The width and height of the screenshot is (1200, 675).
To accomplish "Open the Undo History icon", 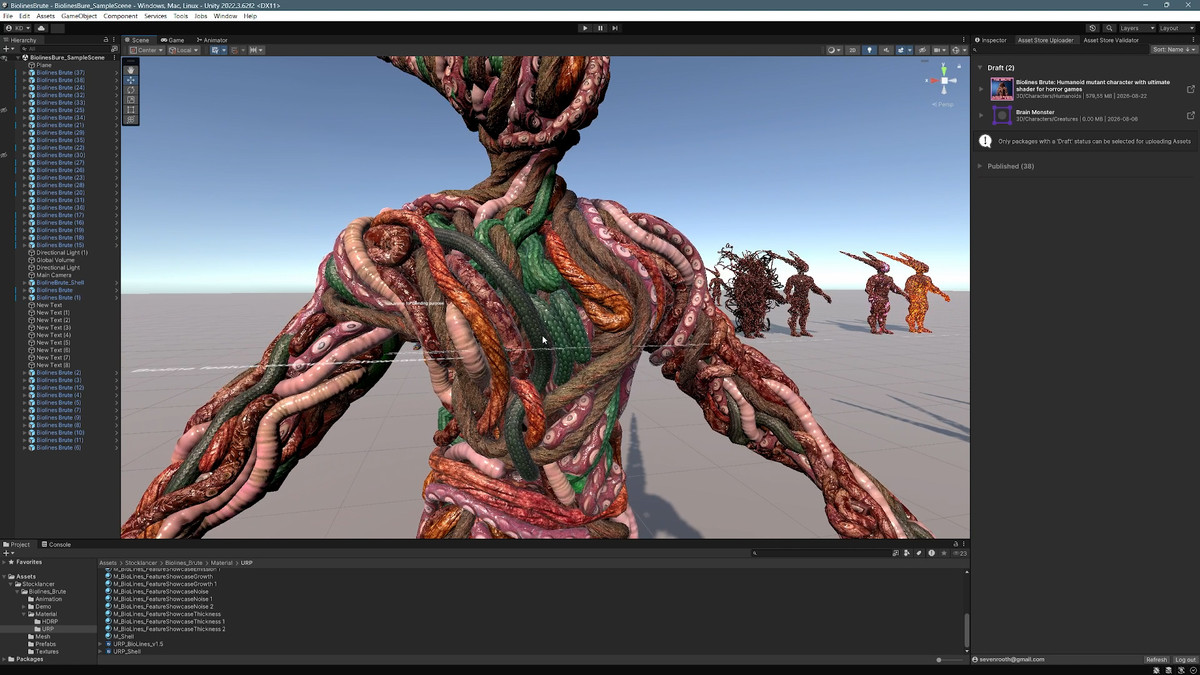I will pos(1092,28).
